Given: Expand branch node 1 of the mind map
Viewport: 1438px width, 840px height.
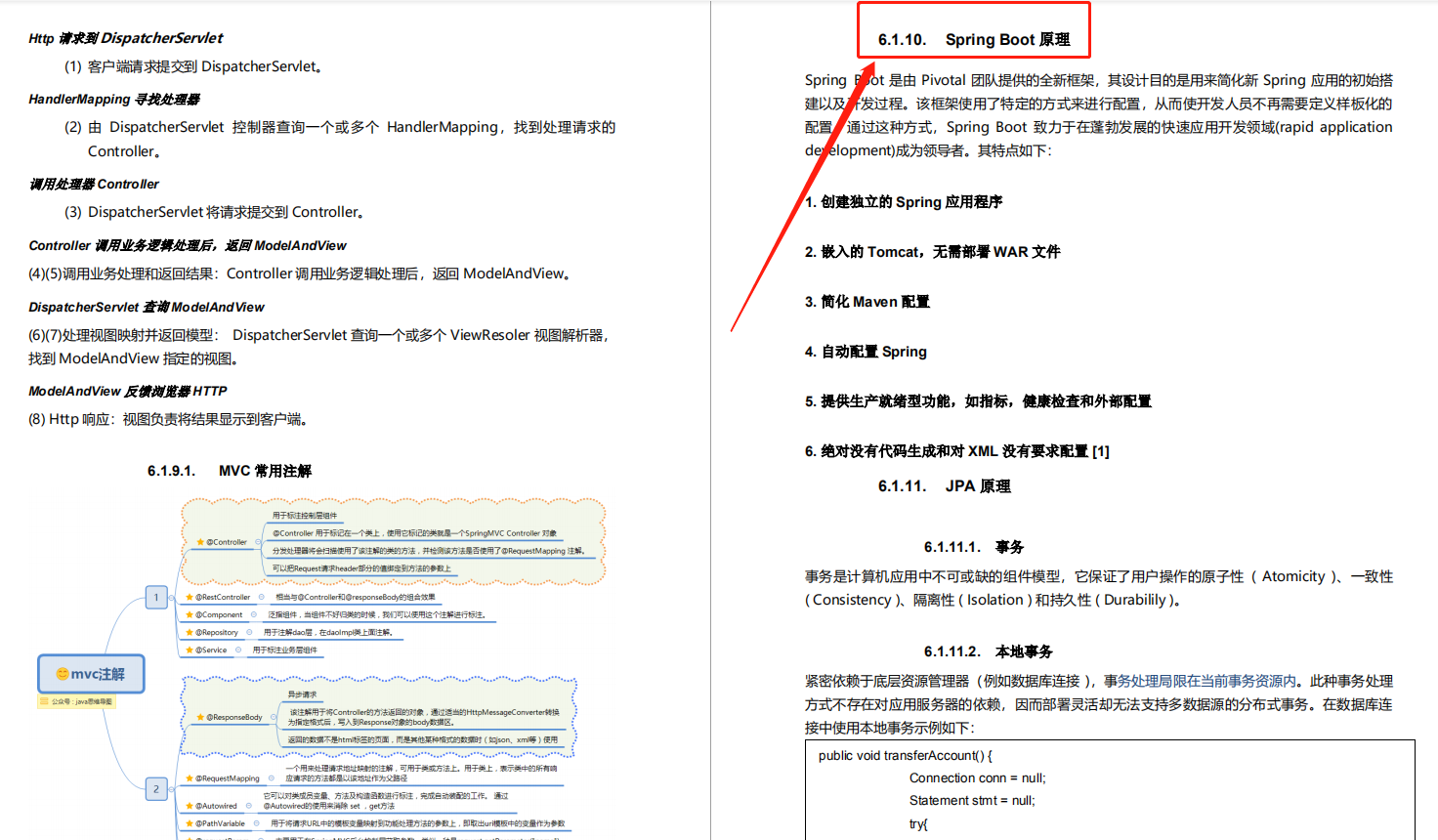Looking at the screenshot, I should click(156, 597).
